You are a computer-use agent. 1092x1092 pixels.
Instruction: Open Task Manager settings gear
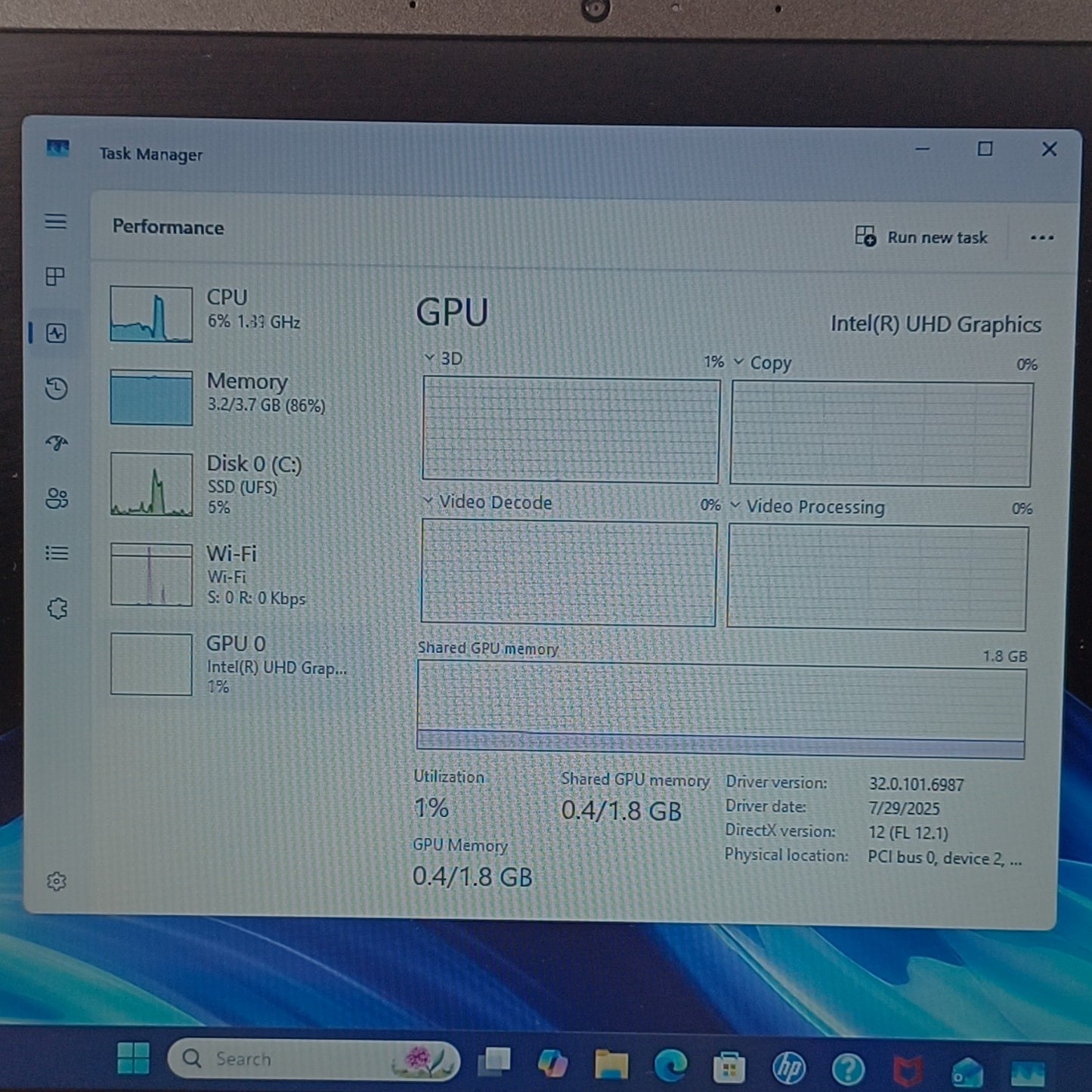pos(57,881)
